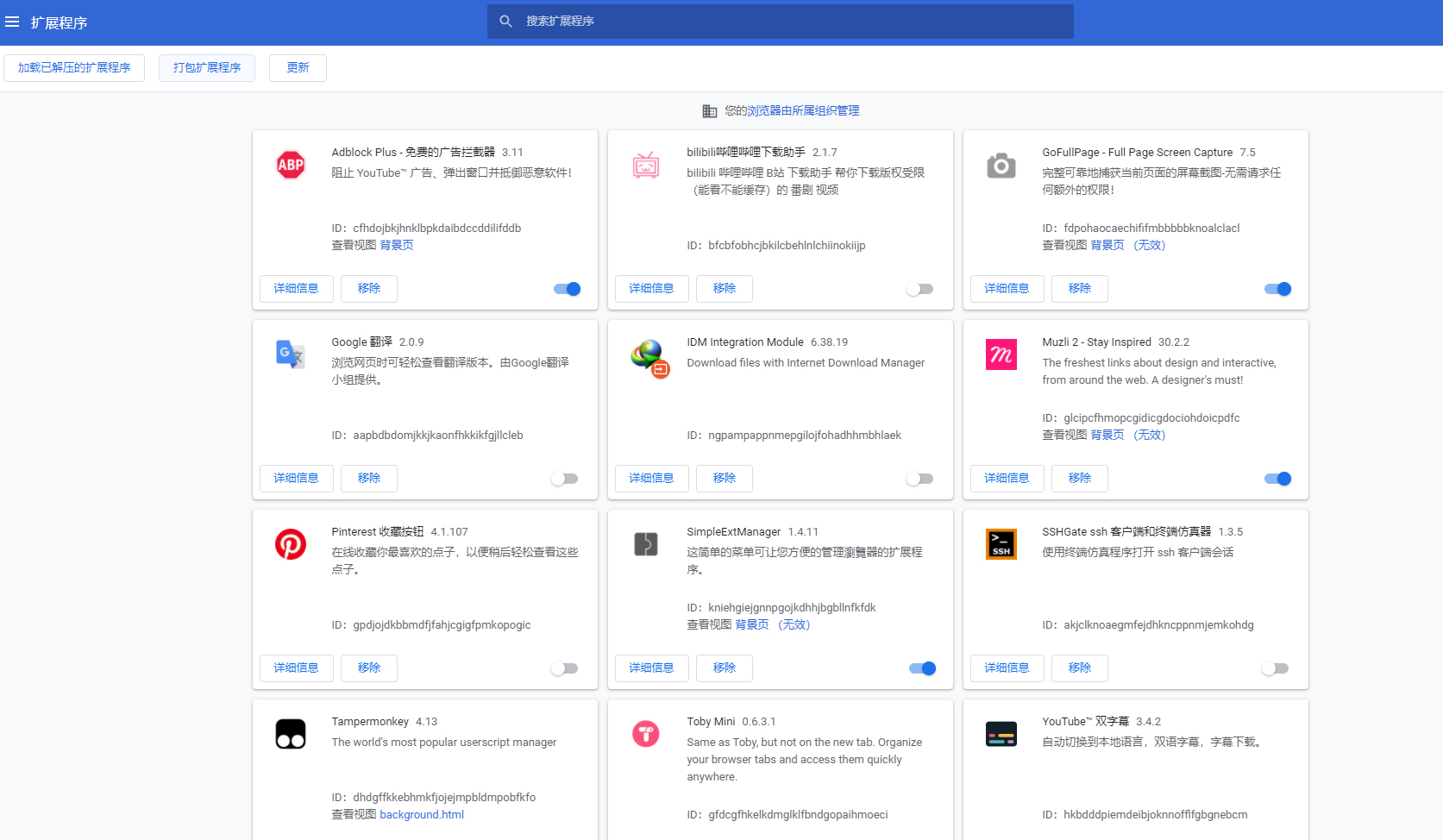1443x840 pixels.
Task: Enable the Pinterest save button toggle
Action: tap(564, 668)
